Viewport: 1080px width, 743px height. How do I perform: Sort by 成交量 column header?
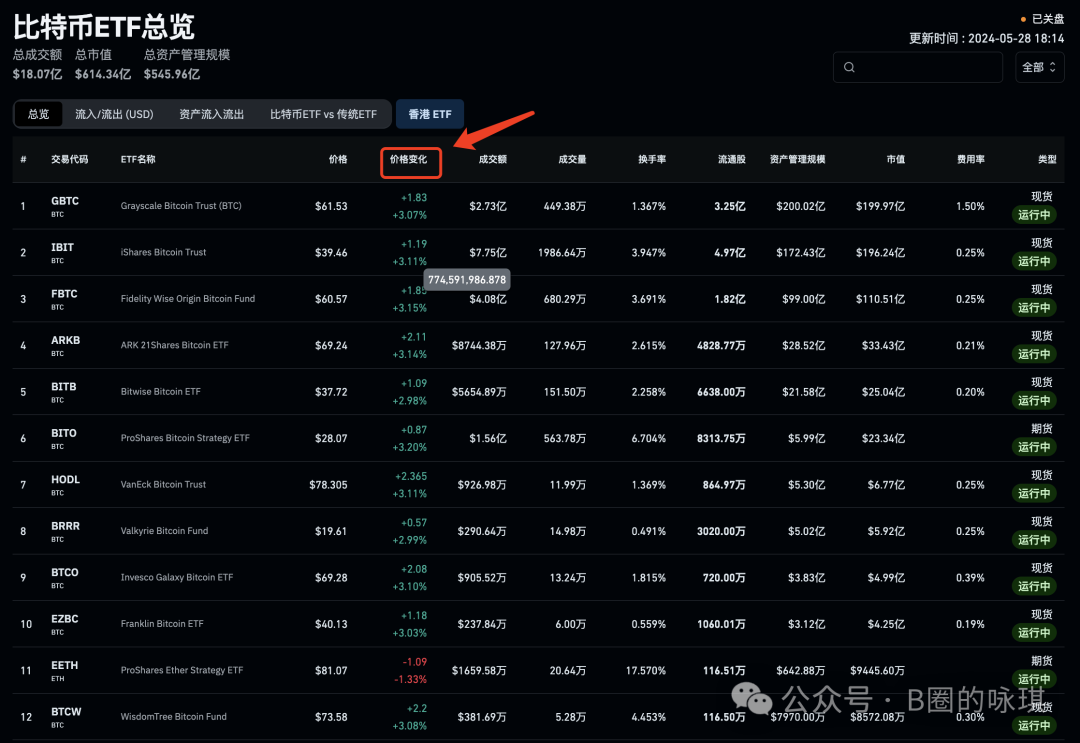572,160
